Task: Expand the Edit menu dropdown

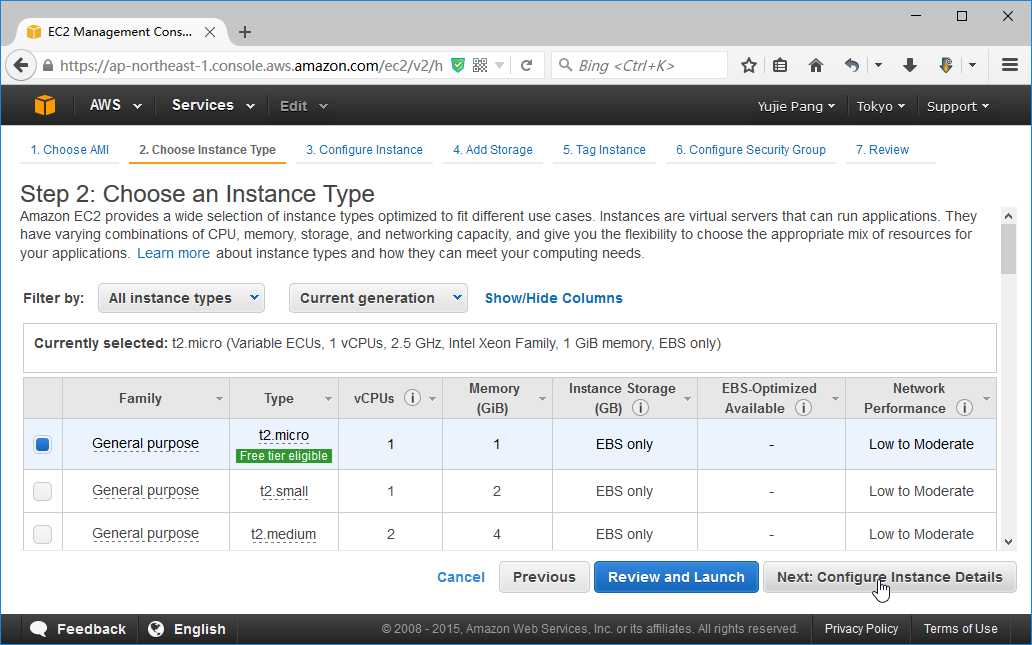Action: 303,106
